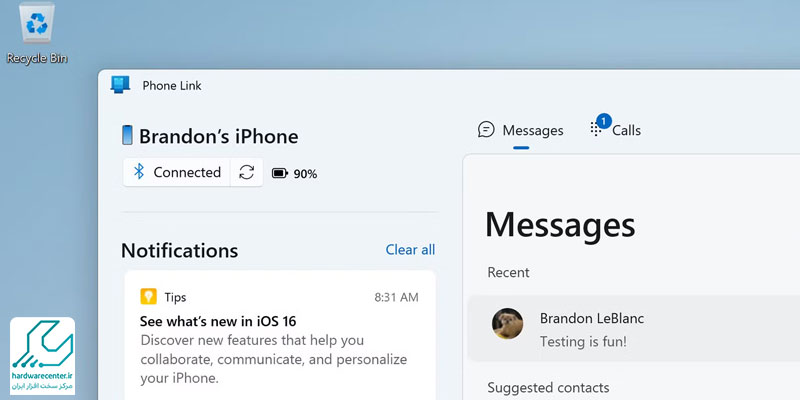Click the Bluetooth Connected status button
Viewport: 800px width, 400px height.
point(177,172)
